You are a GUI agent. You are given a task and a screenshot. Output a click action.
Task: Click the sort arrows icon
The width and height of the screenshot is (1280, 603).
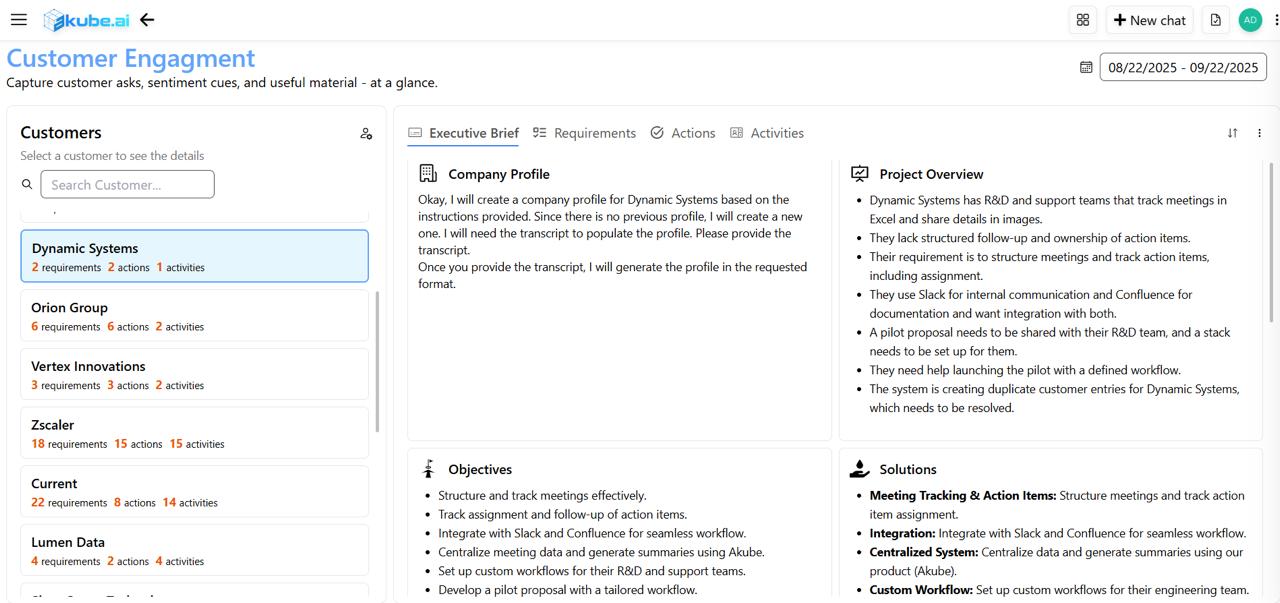1232,133
